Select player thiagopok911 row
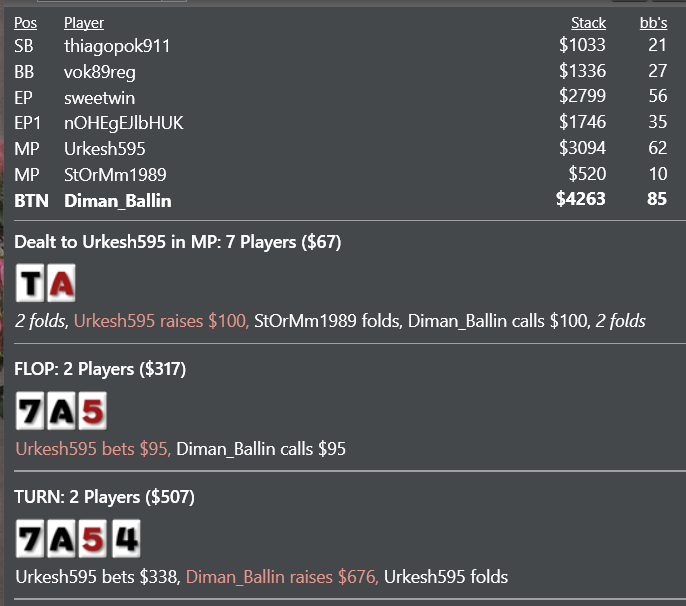The height and width of the screenshot is (606, 686). click(340, 46)
